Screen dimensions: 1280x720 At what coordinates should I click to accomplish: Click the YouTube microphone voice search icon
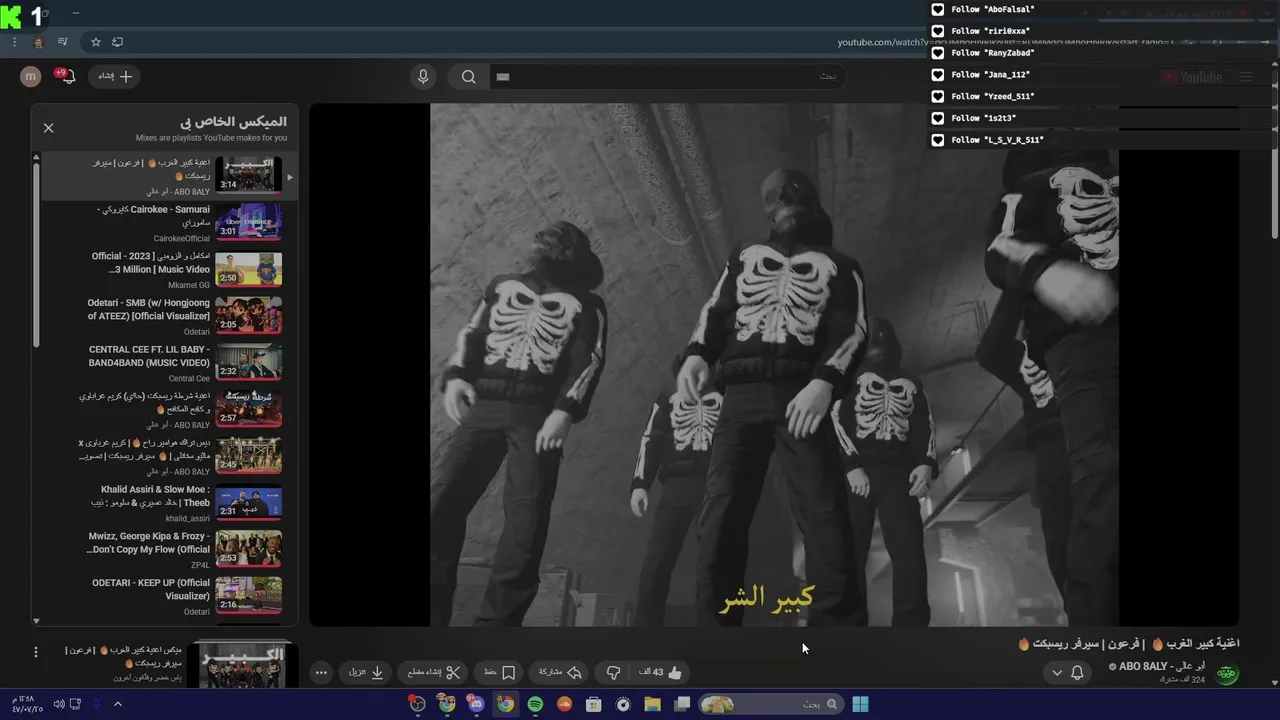(x=423, y=77)
